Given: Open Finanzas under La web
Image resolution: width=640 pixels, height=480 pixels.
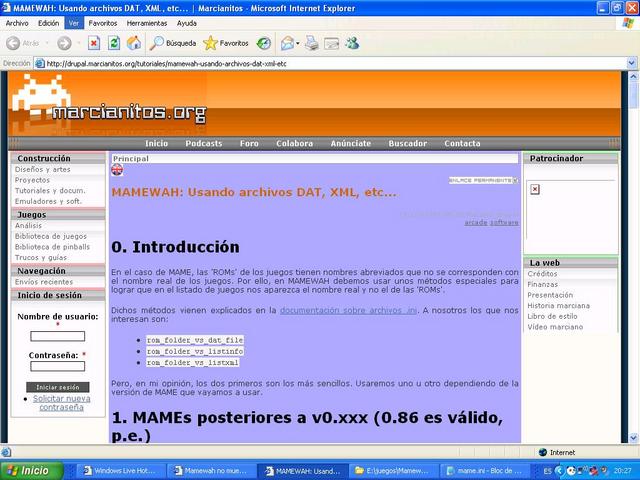Looking at the screenshot, I should [x=542, y=284].
